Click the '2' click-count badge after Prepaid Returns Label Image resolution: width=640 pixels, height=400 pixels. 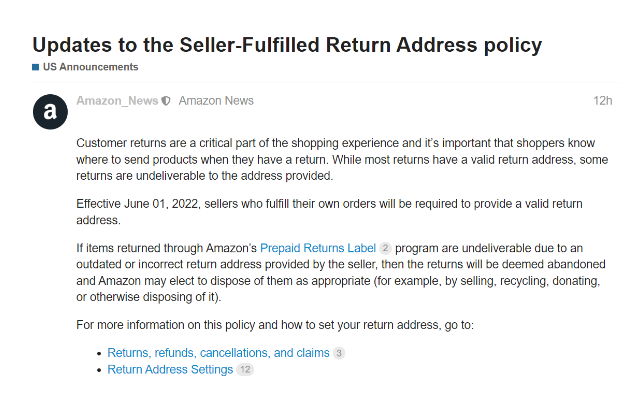385,248
